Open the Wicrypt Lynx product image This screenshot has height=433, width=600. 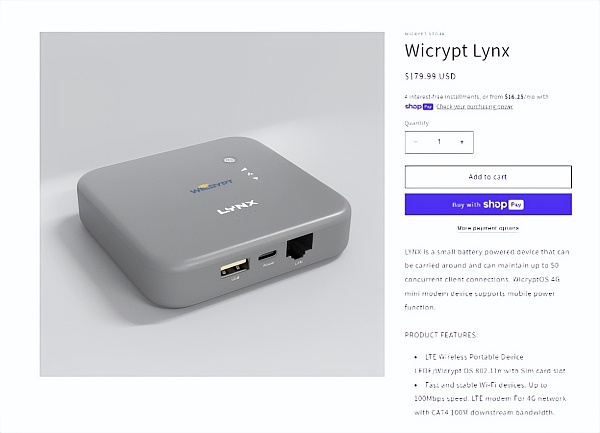(212, 204)
